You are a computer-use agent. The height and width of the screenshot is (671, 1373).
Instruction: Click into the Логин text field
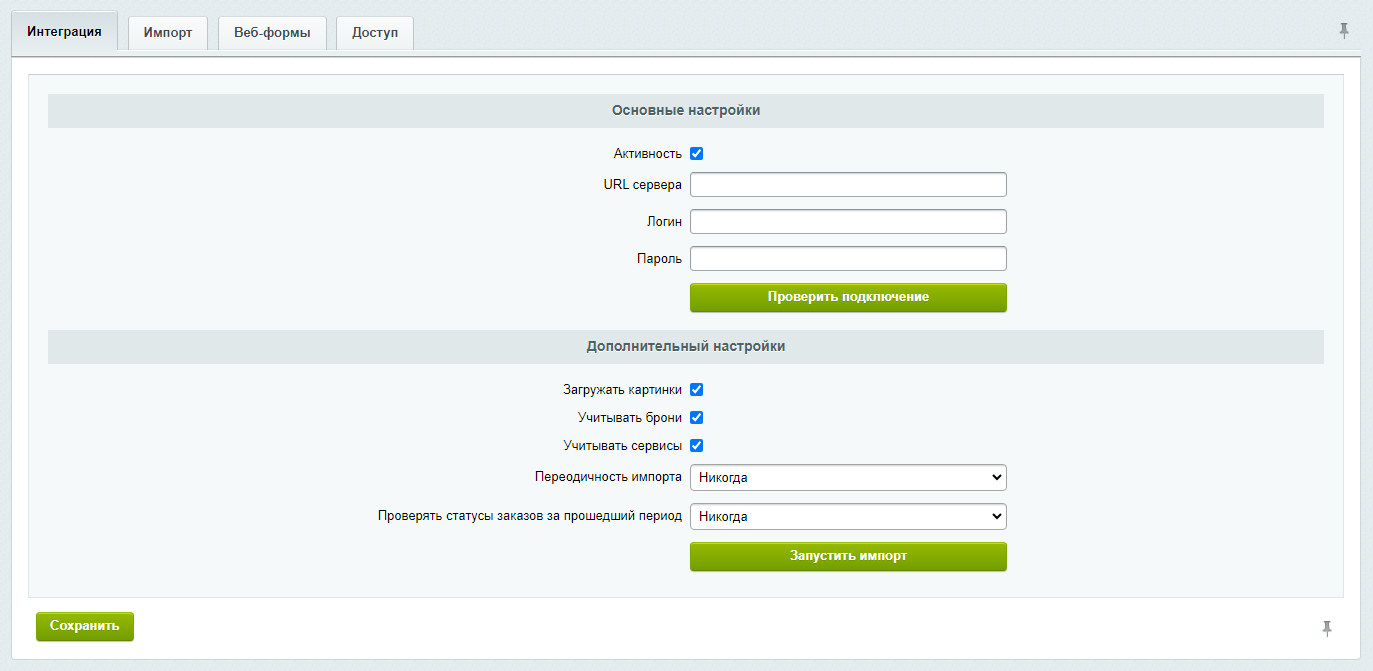click(x=848, y=222)
